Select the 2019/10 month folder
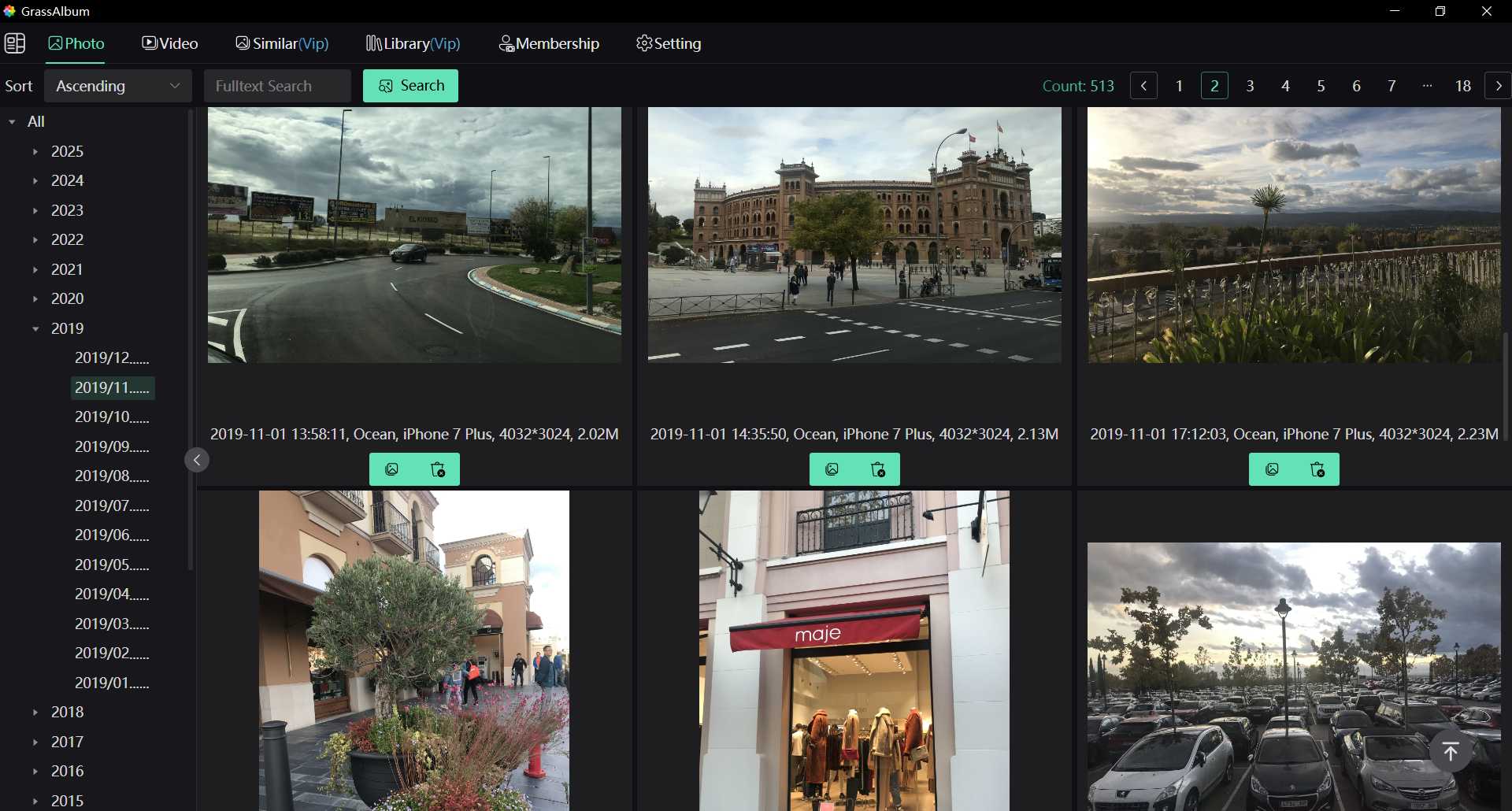The width and height of the screenshot is (1512, 811). click(x=111, y=417)
